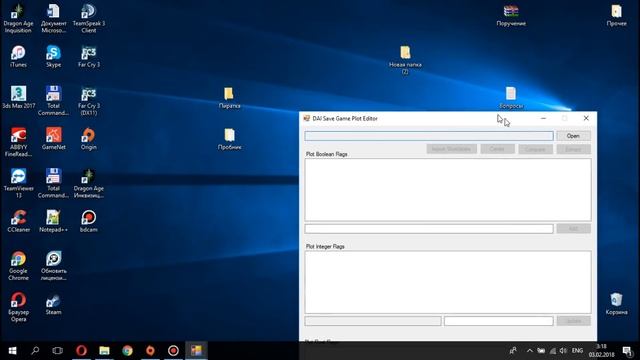The image size is (640, 360).
Task: Focus the save file path field beside Open
Action: (x=429, y=136)
